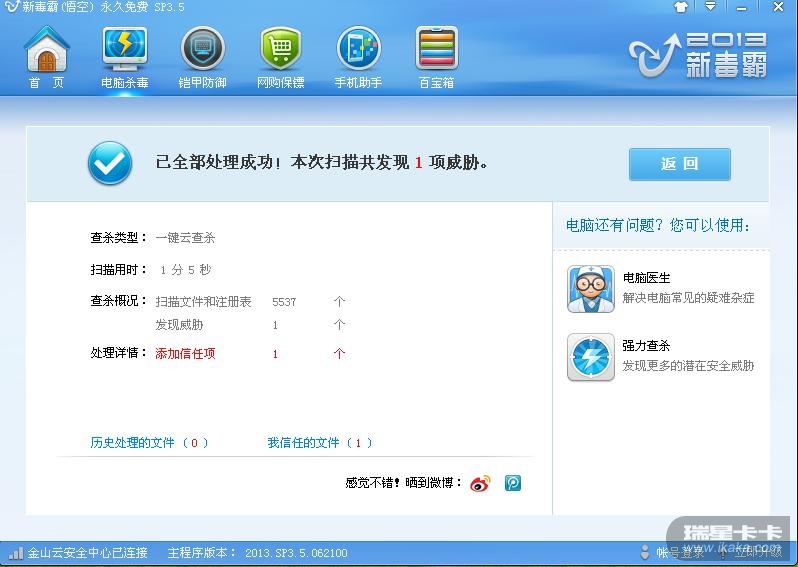The width and height of the screenshot is (798, 567).
Task: Open the 铠甲防御 armor defense icon
Action: tap(203, 49)
